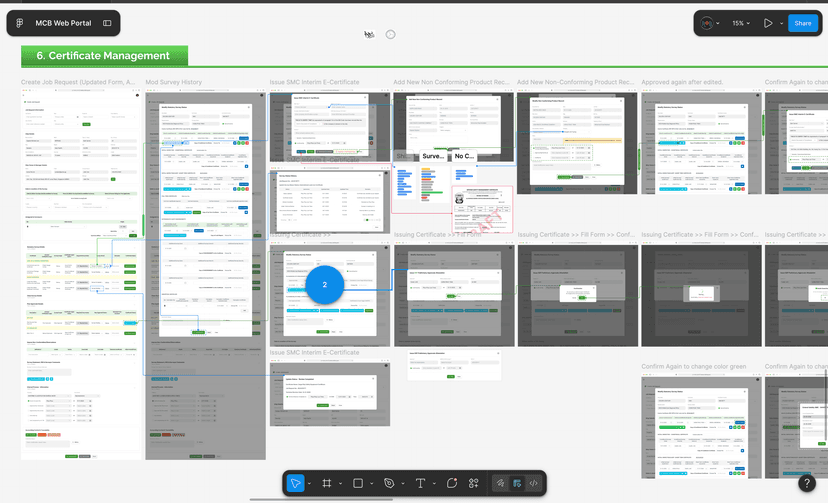Select the Add New Non Conforming (unhyphenated) frame label
This screenshot has height=503, width=828.
(451, 82)
